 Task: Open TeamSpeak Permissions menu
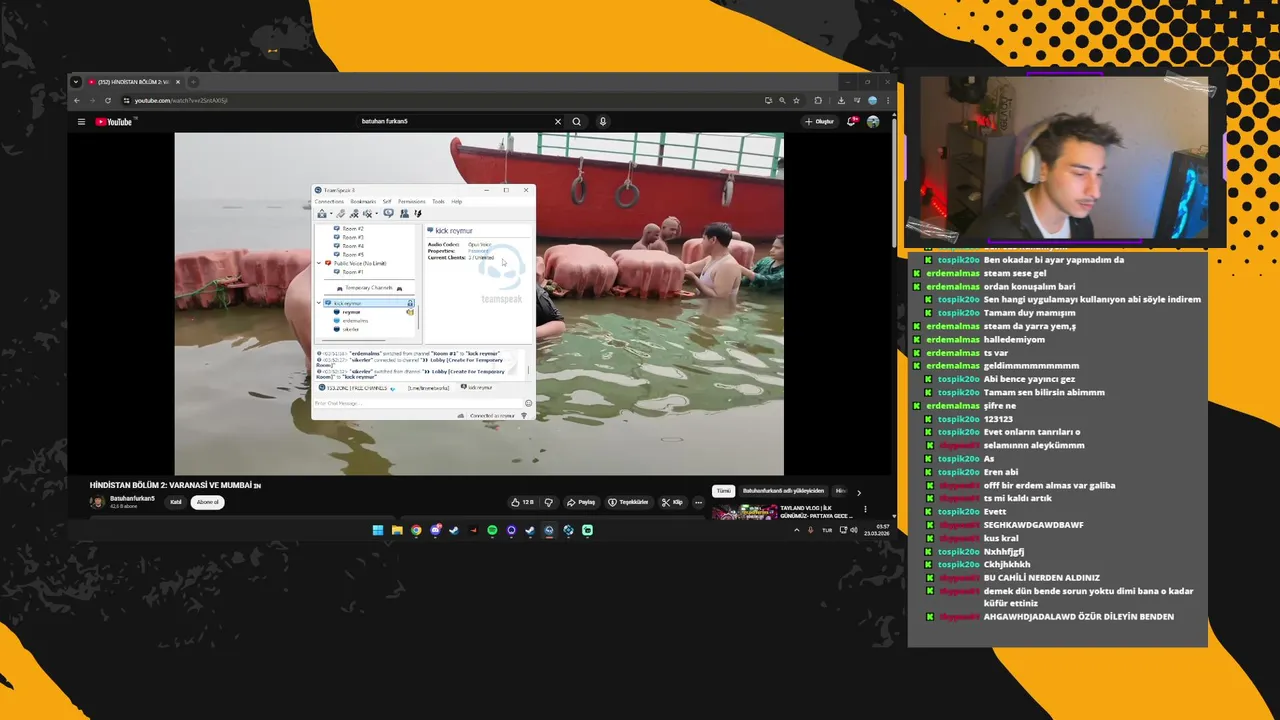[x=412, y=202]
